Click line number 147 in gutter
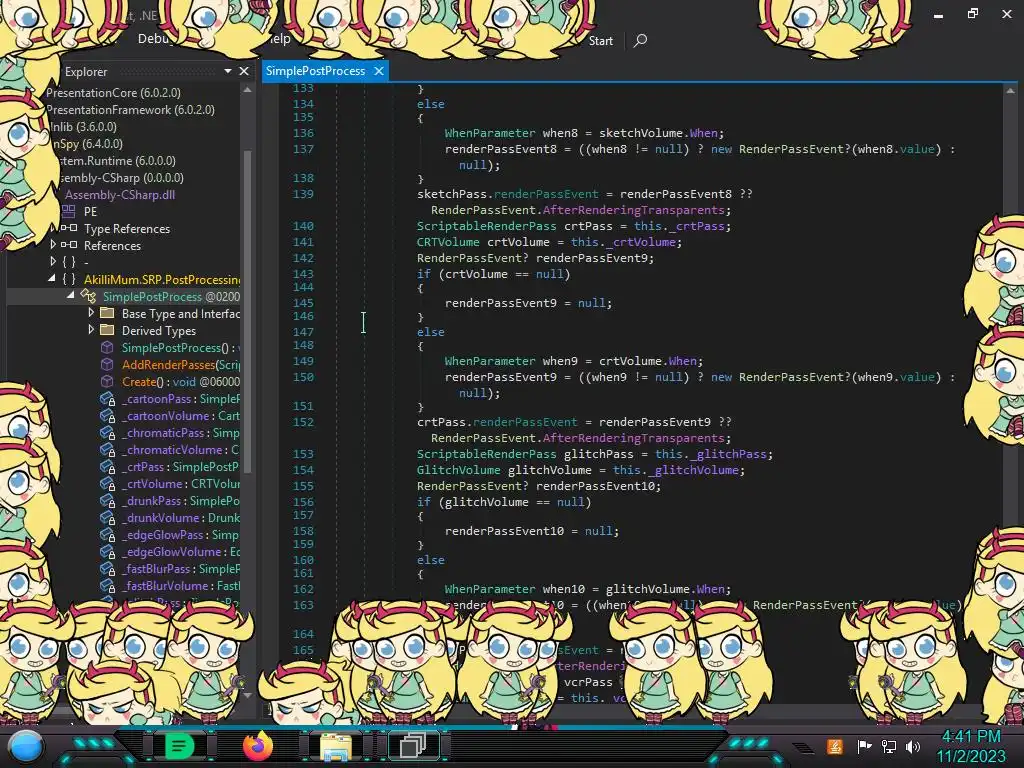This screenshot has width=1024, height=768. 303,331
